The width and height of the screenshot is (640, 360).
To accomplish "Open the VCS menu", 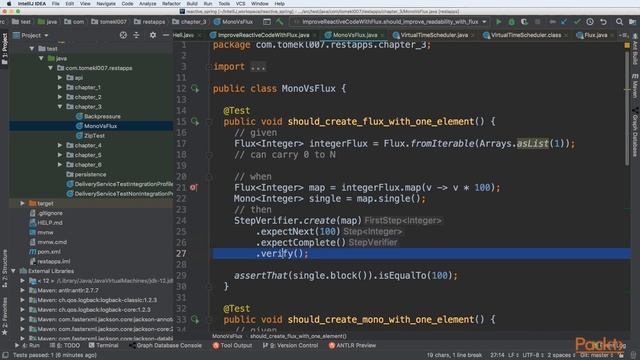I will click(x=241, y=4).
